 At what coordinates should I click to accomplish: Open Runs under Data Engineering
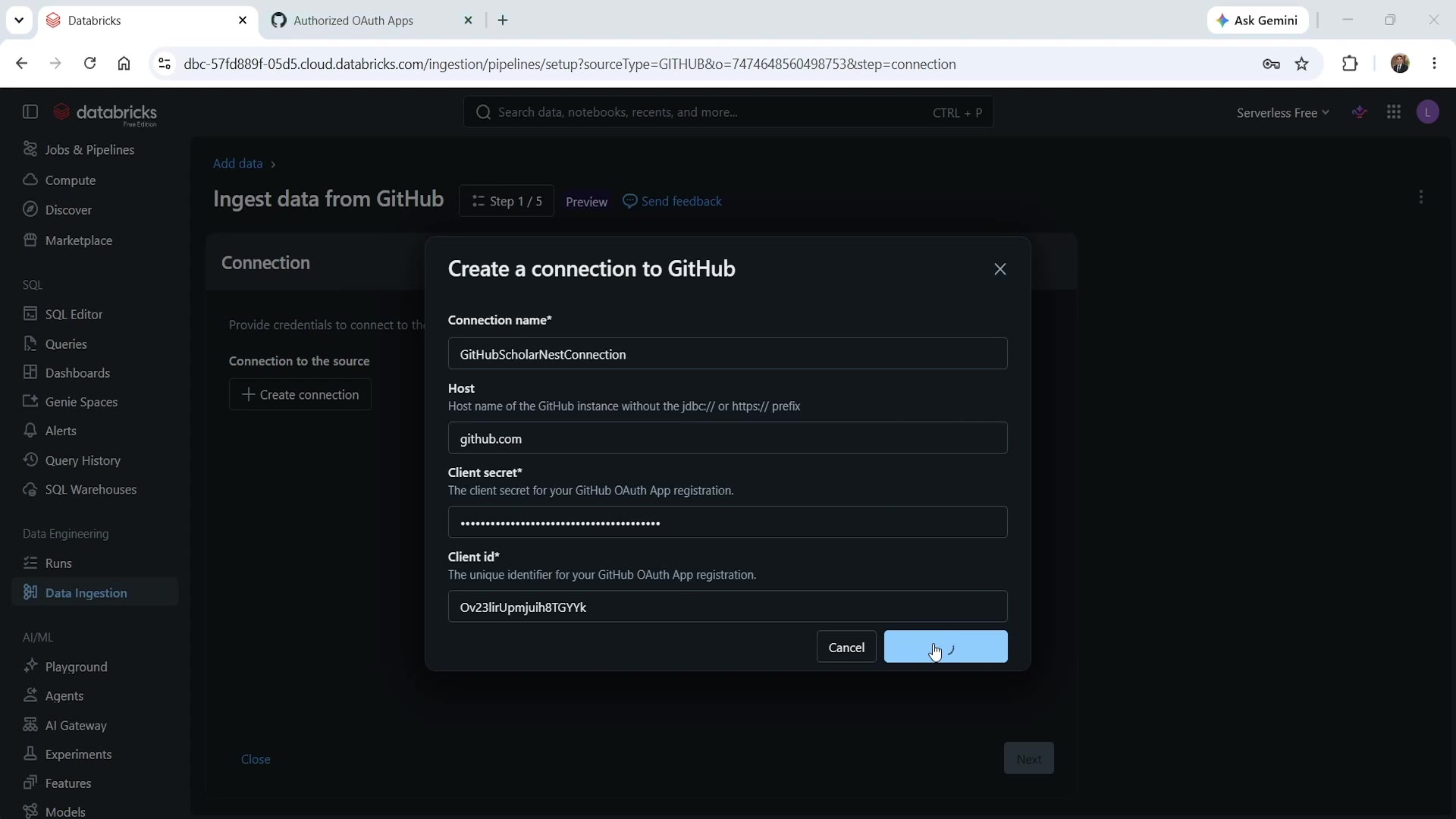[x=58, y=563]
